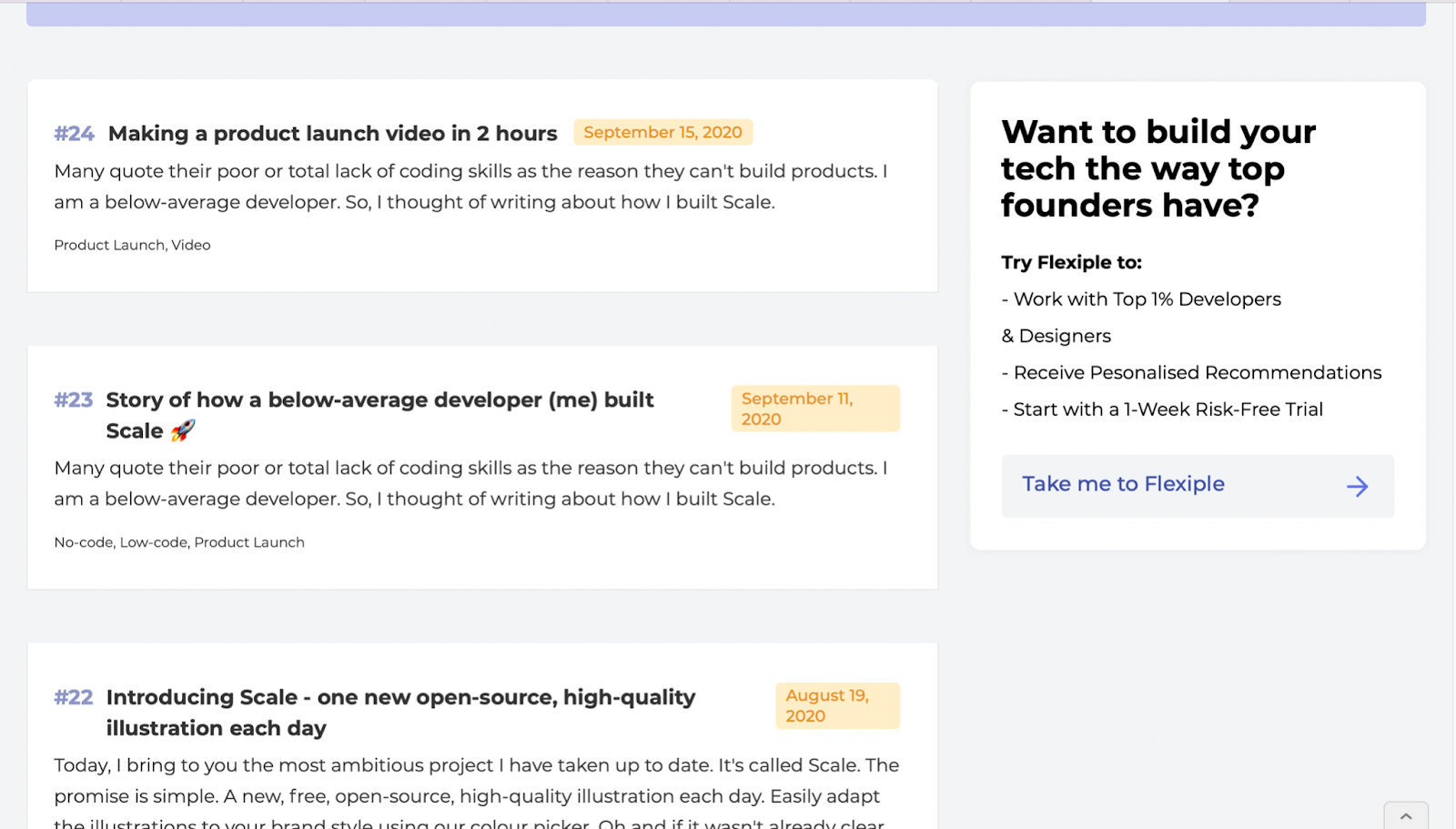Select the Video tag under post #24
The image size is (1456, 829).
[191, 246]
